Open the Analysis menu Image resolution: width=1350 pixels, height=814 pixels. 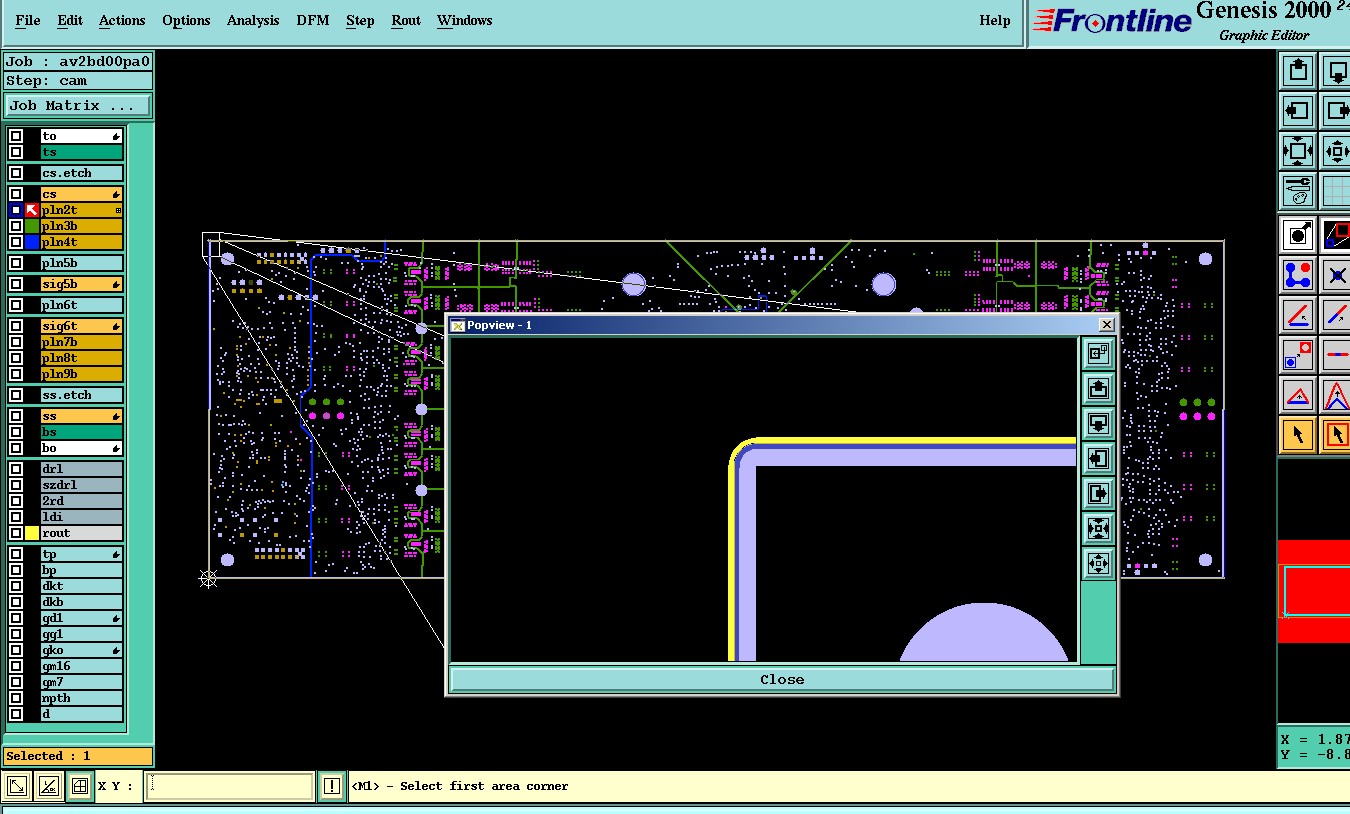click(x=253, y=20)
